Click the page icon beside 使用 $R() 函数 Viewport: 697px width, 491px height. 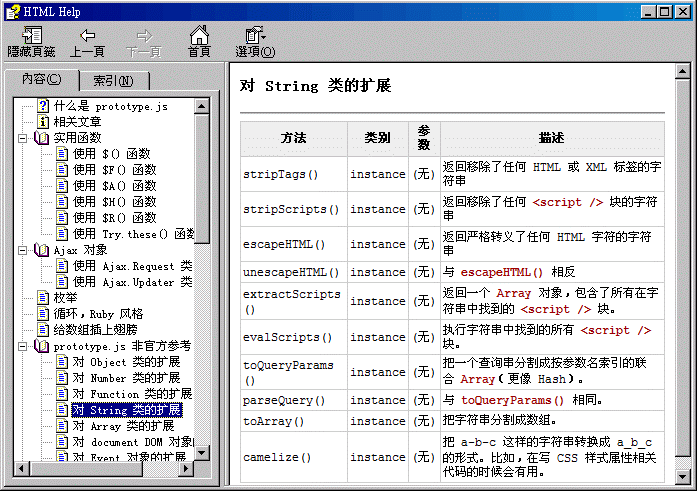[x=62, y=218]
